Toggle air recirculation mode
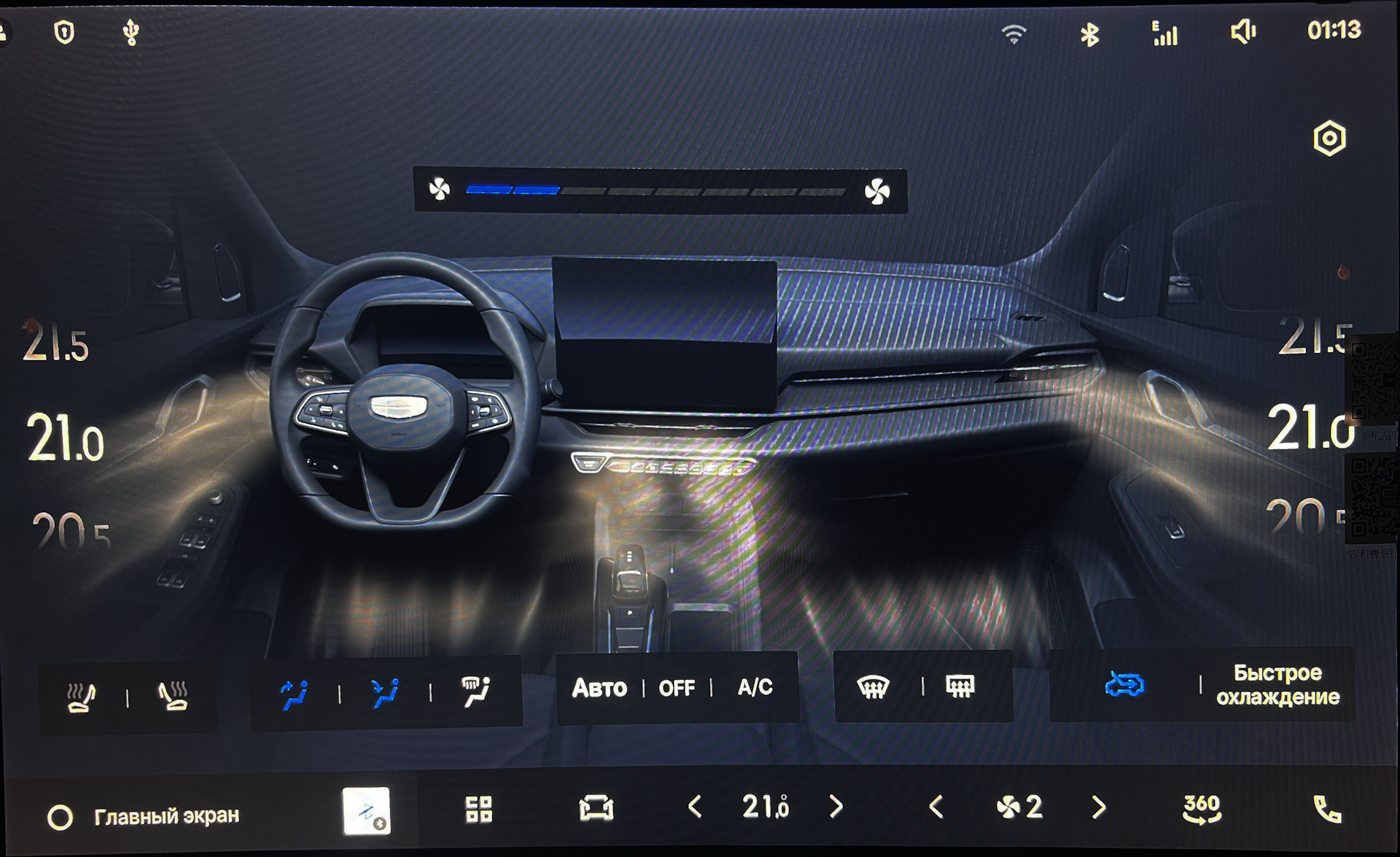The height and width of the screenshot is (857, 1400). (x=1124, y=685)
